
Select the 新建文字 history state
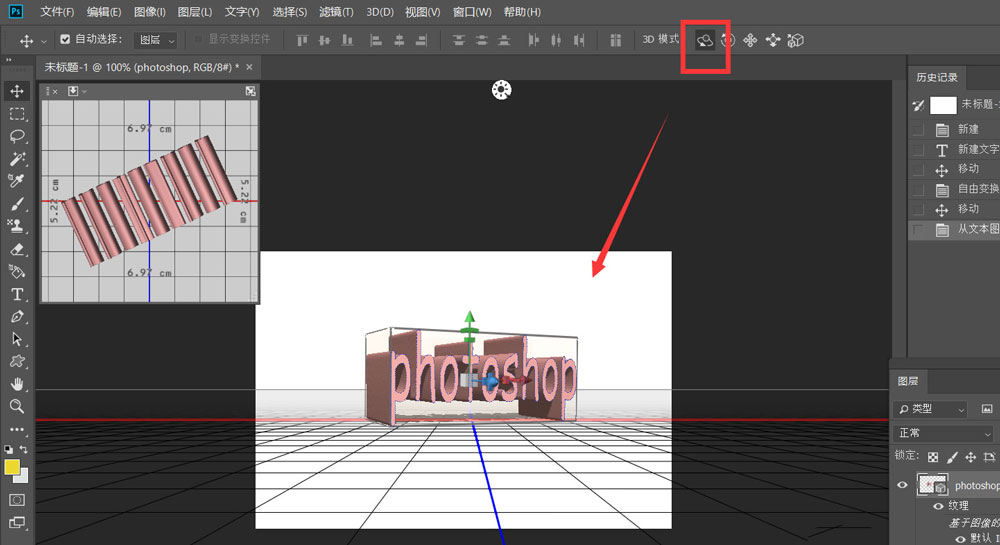point(977,149)
